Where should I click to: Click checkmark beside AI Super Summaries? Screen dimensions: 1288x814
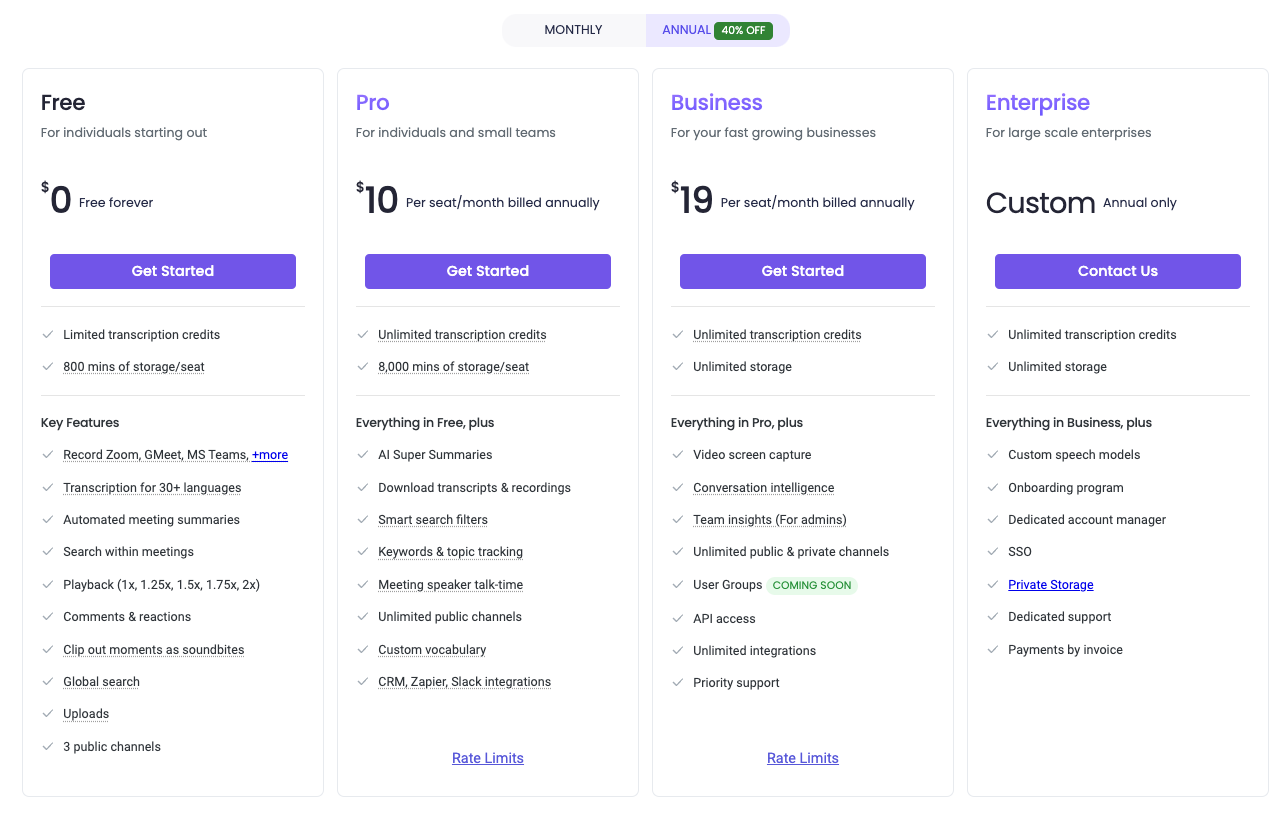click(363, 455)
